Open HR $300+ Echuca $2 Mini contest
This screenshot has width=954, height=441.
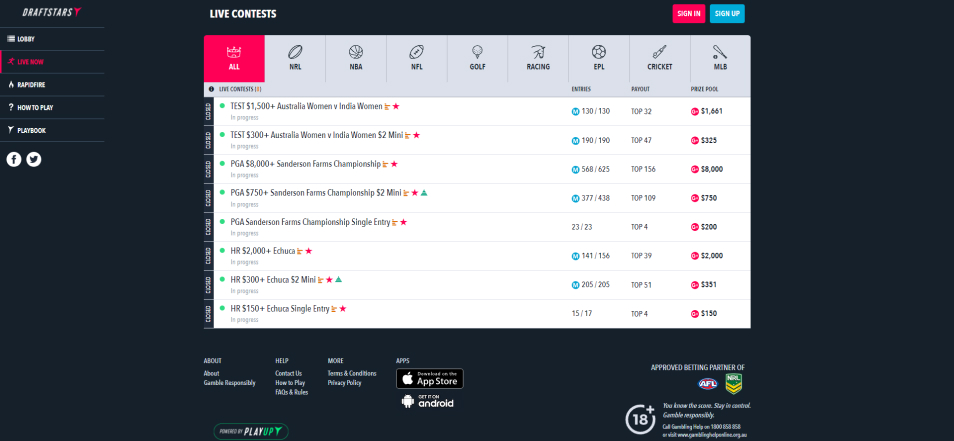click(x=273, y=280)
